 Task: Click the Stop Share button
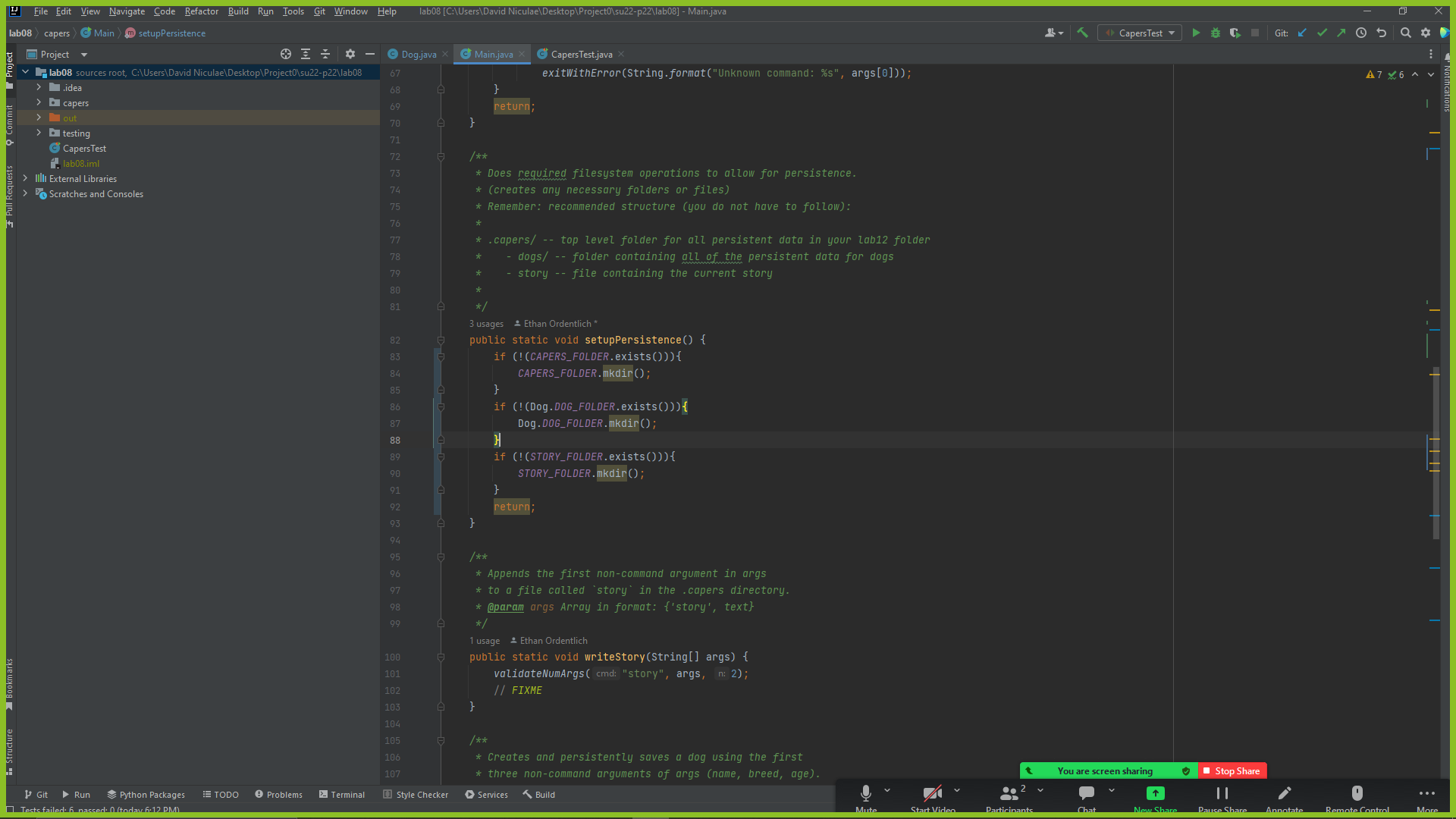tap(1232, 770)
